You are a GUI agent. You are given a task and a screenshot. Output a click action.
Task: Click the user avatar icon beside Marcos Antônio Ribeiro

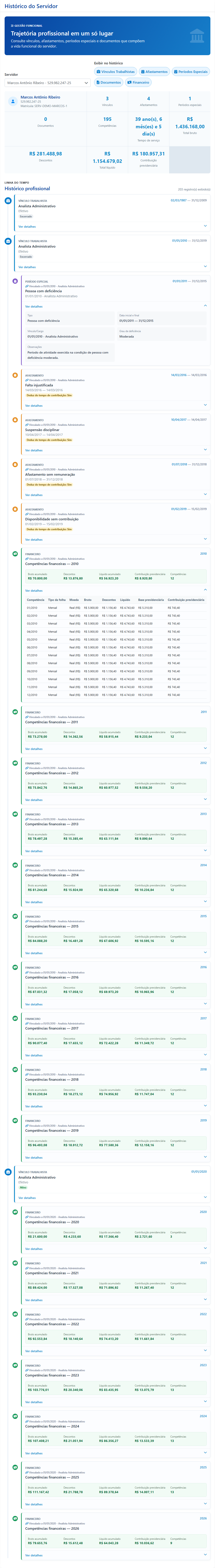pos(13,102)
